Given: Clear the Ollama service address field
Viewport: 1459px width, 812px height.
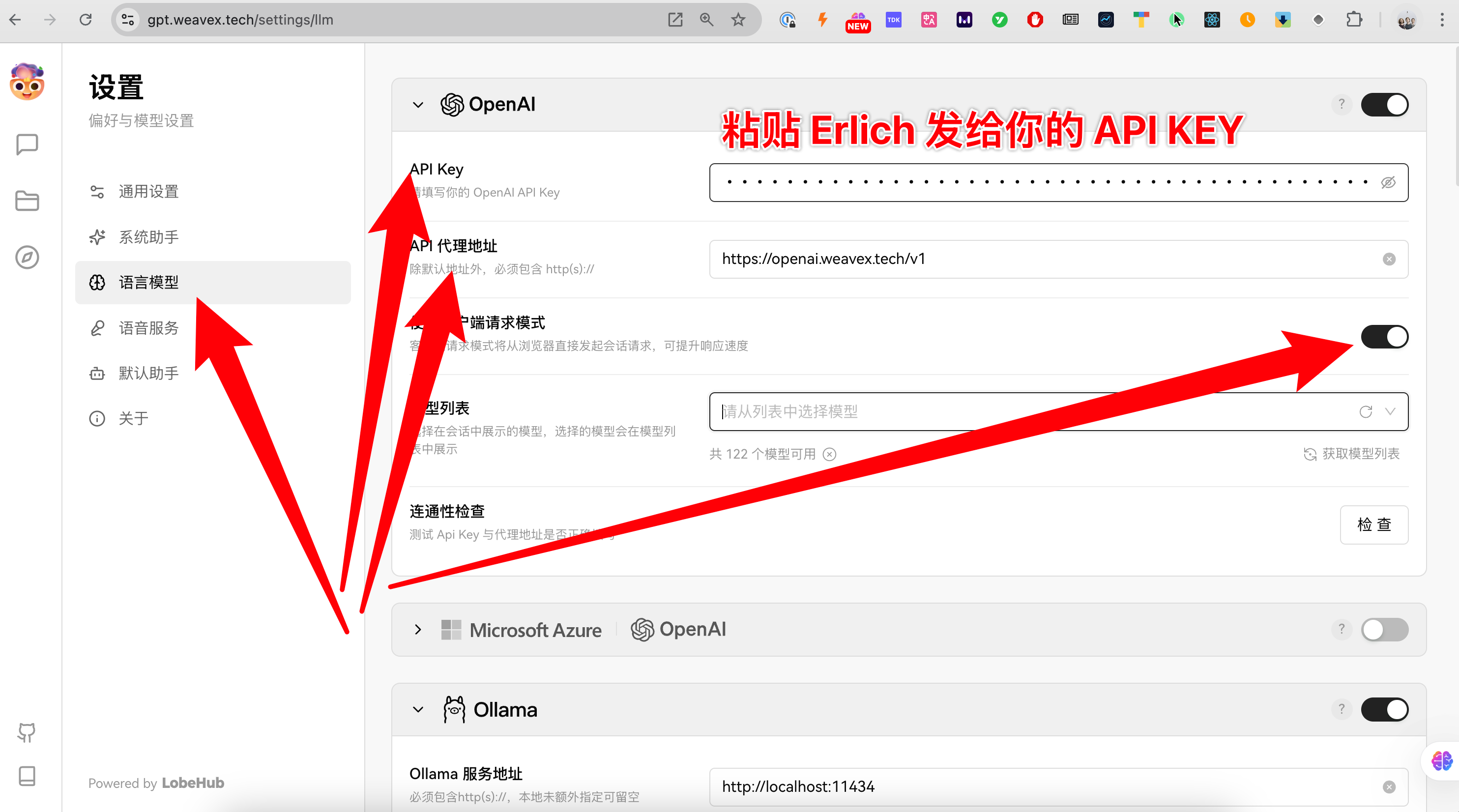Looking at the screenshot, I should [x=1389, y=787].
